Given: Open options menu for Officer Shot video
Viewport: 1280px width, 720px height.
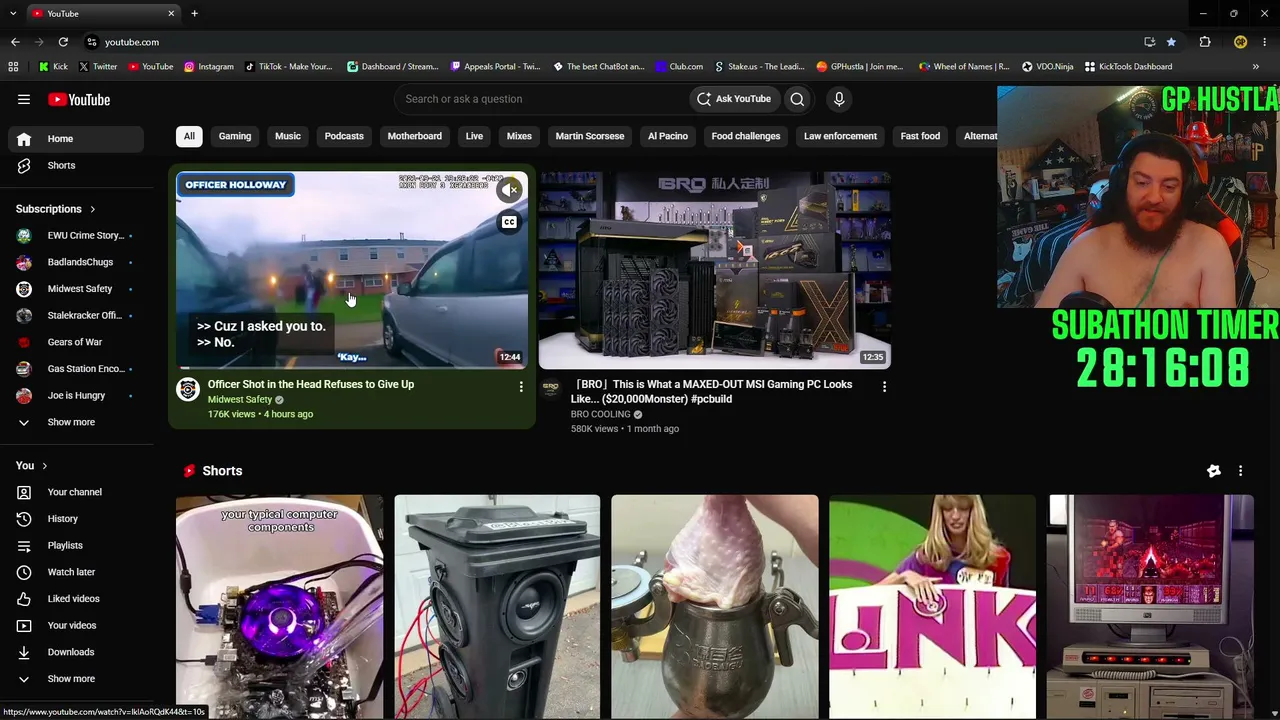Looking at the screenshot, I should click(x=521, y=386).
